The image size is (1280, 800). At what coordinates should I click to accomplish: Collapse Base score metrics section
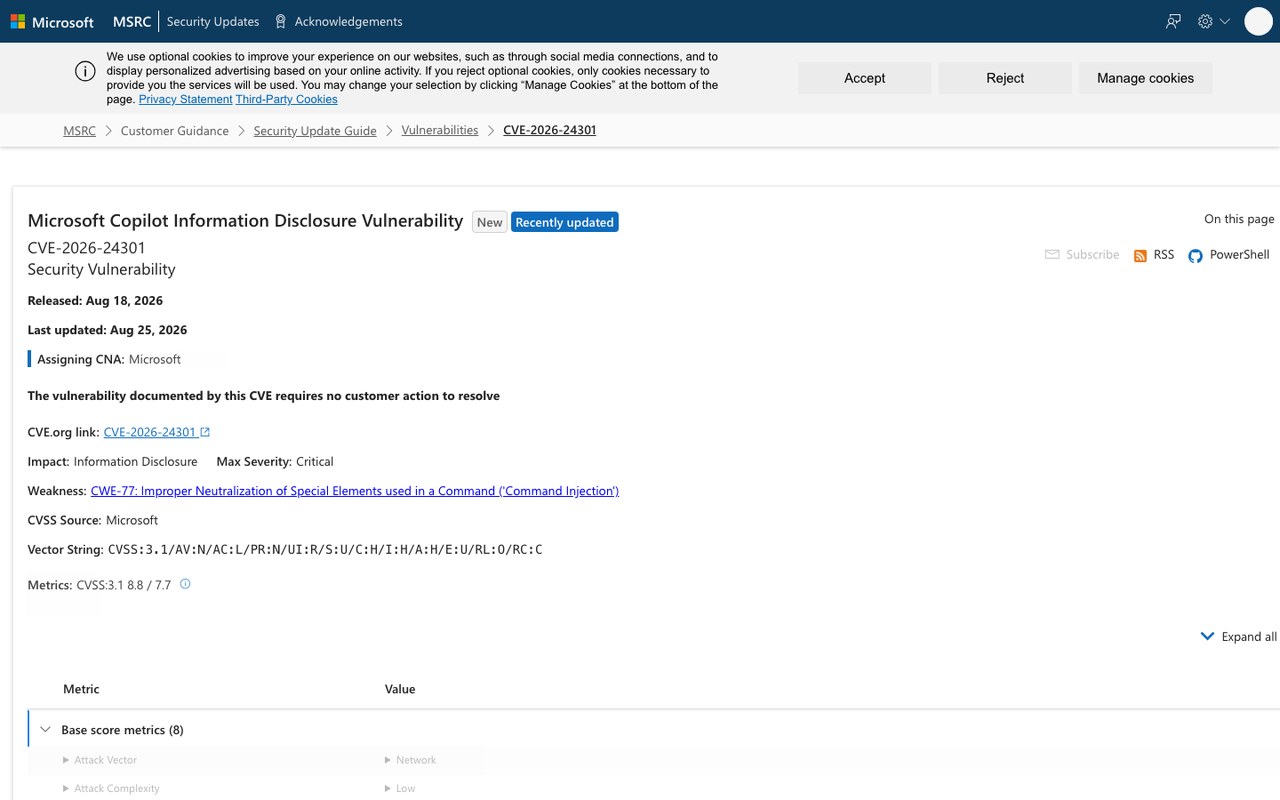click(x=45, y=730)
